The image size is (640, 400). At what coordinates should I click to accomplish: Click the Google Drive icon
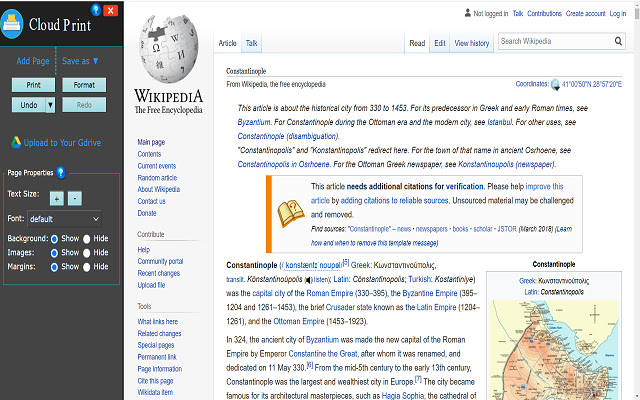click(16, 142)
